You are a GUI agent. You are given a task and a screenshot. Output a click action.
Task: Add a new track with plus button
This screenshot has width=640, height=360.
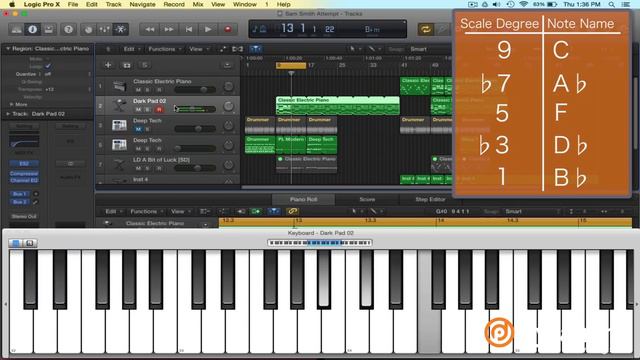[108, 65]
